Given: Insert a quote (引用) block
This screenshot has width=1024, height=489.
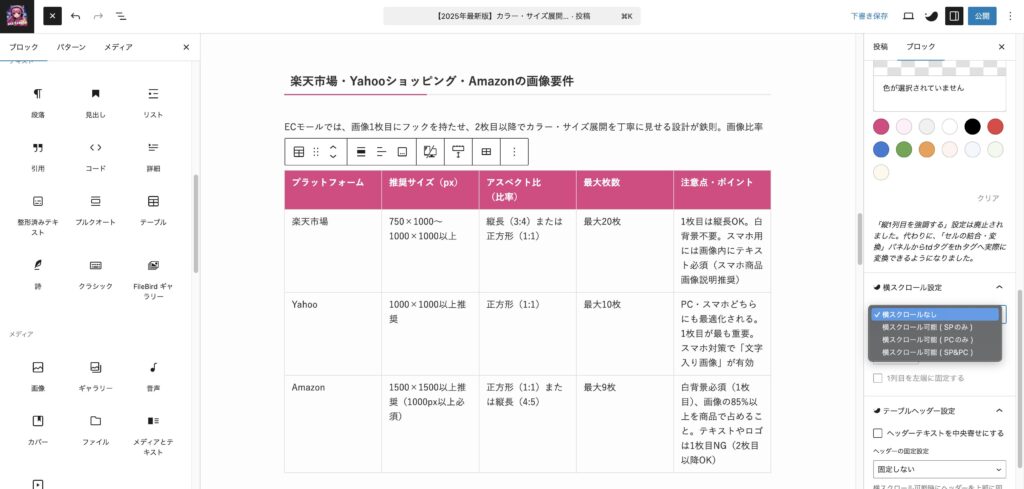Looking at the screenshot, I should 38,155.
